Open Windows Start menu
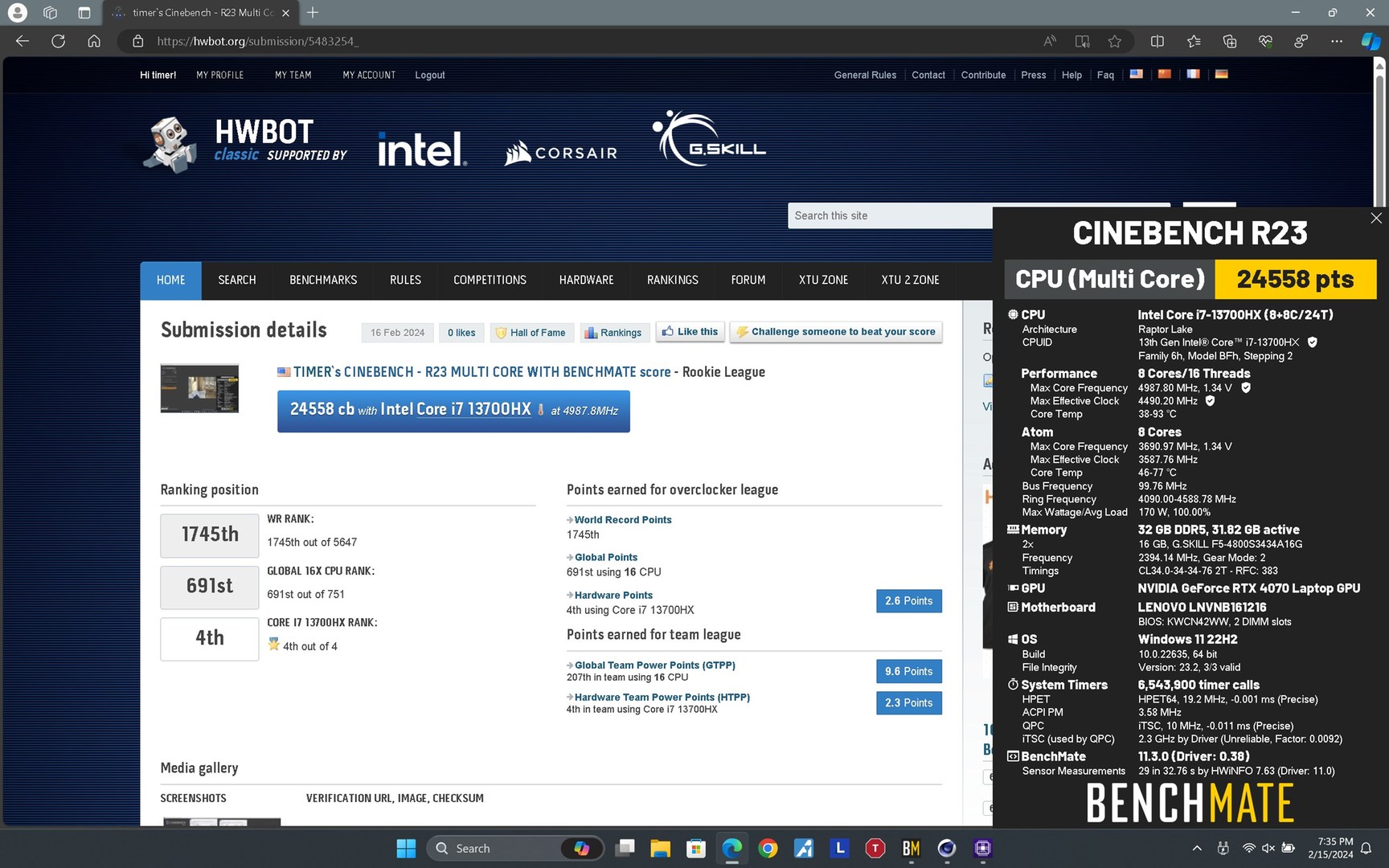Screen dimensions: 1389x868 (406, 848)
